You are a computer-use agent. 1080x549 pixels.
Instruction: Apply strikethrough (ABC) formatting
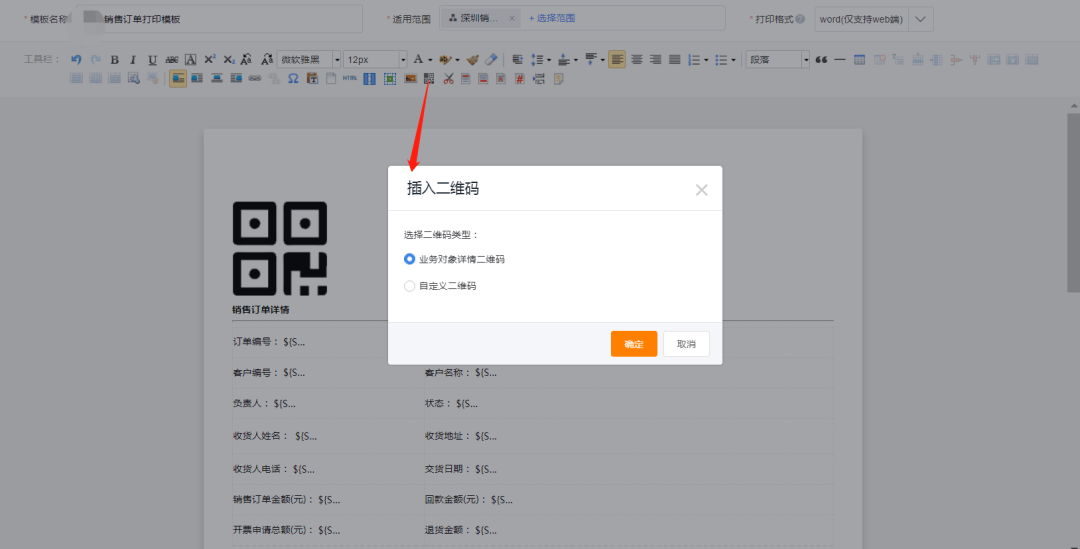[172, 60]
